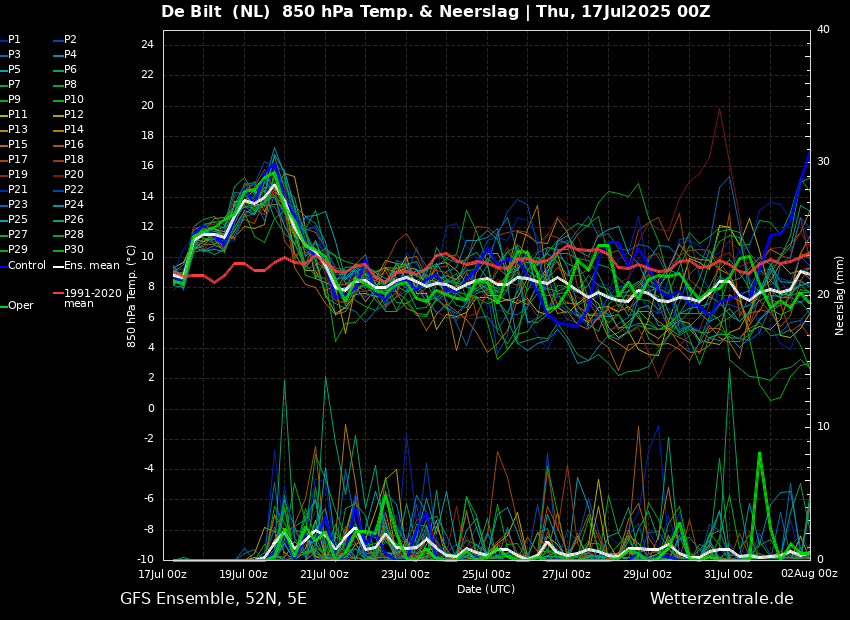Click the -10 temperature axis value
The height and width of the screenshot is (620, 850).
144,559
